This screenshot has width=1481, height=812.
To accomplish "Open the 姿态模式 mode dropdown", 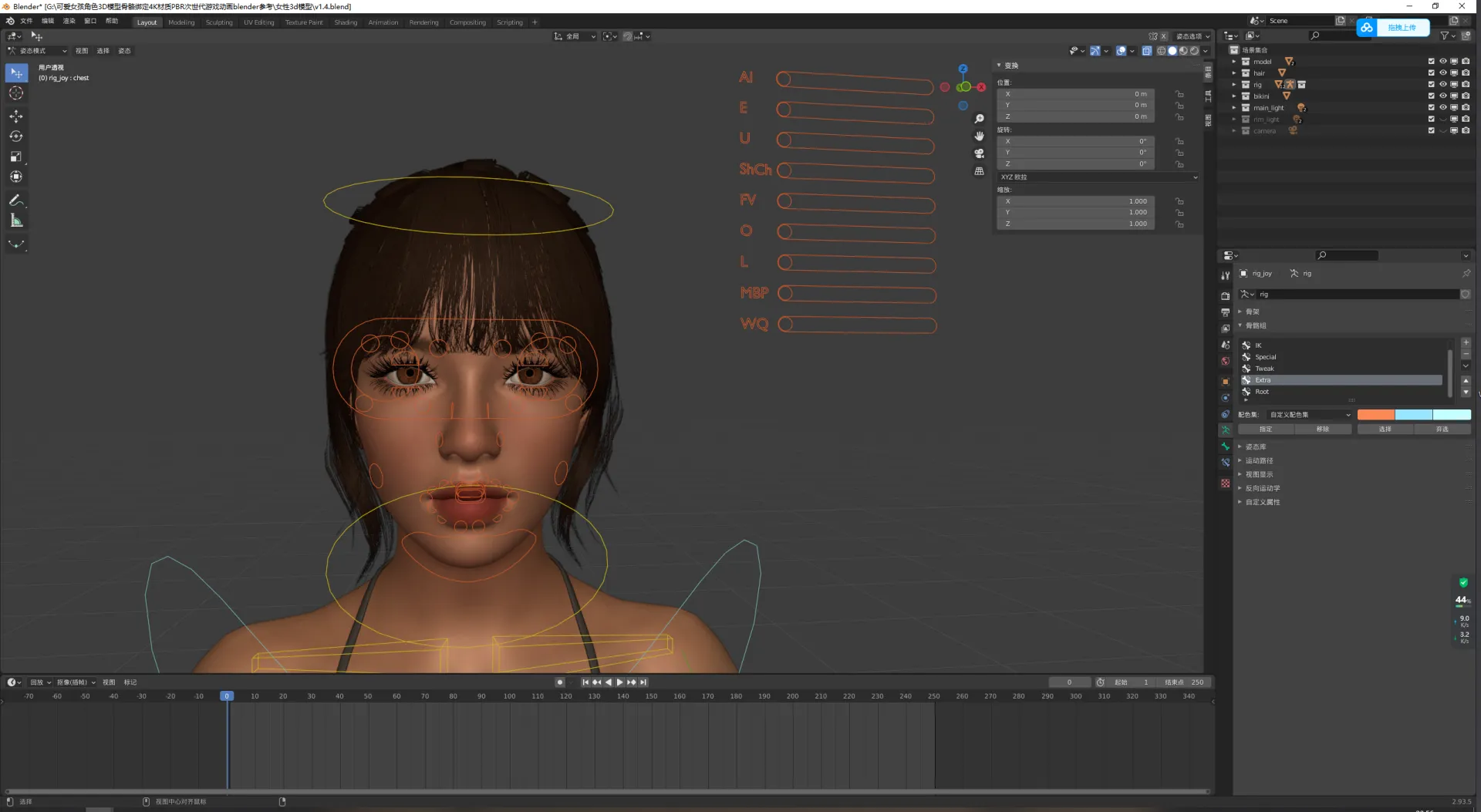I will (37, 51).
